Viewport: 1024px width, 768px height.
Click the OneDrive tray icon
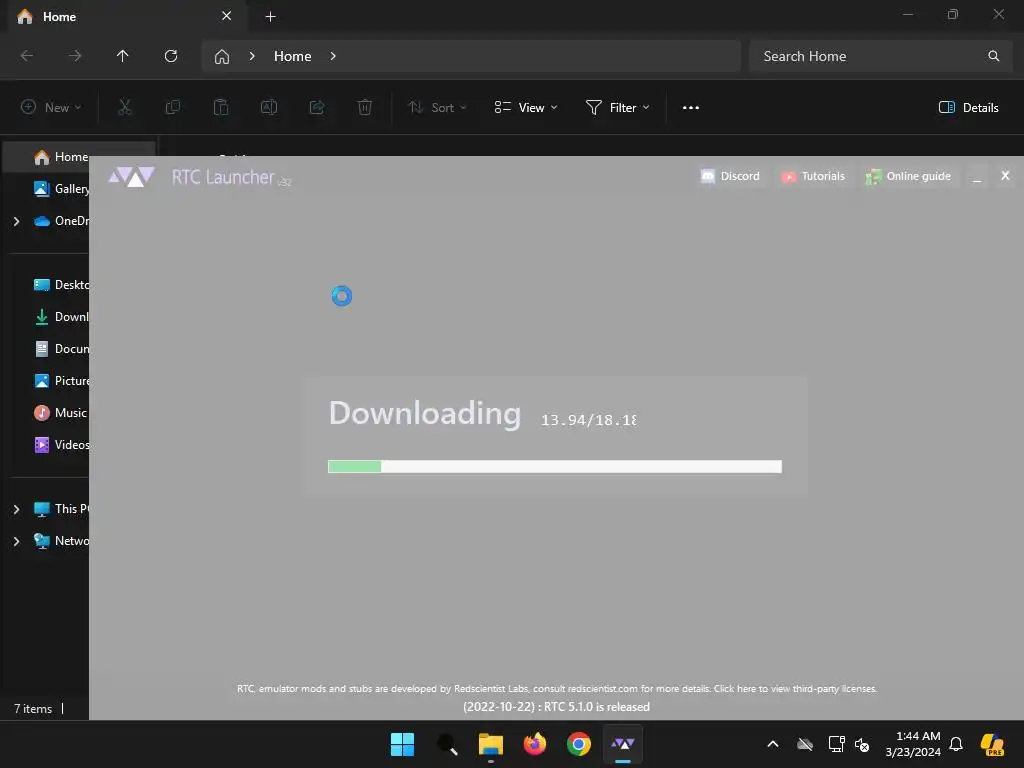tap(805, 744)
